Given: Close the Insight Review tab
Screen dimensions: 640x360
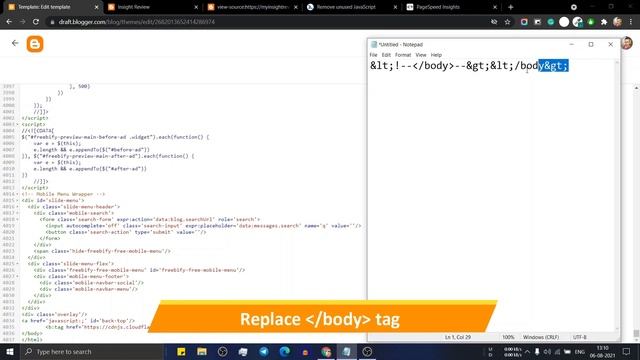Looking at the screenshot, I should click(x=196, y=7).
